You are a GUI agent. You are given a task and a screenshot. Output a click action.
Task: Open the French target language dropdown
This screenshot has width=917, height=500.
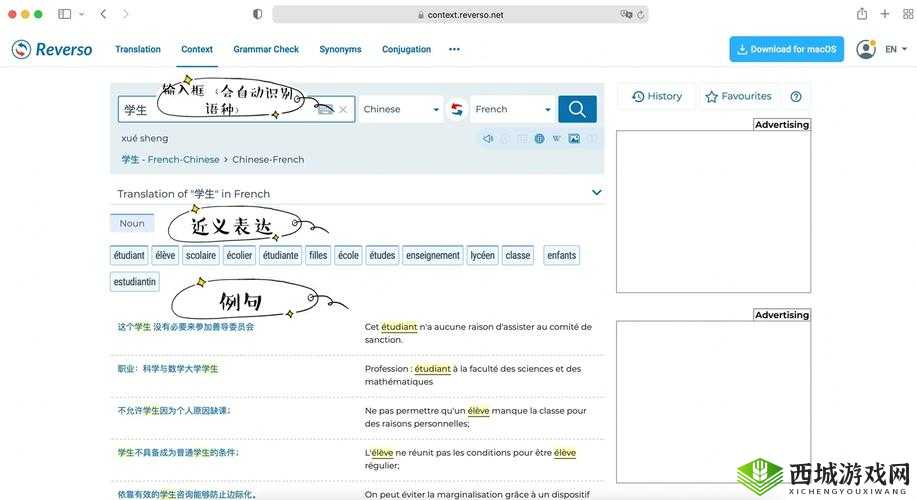point(513,109)
